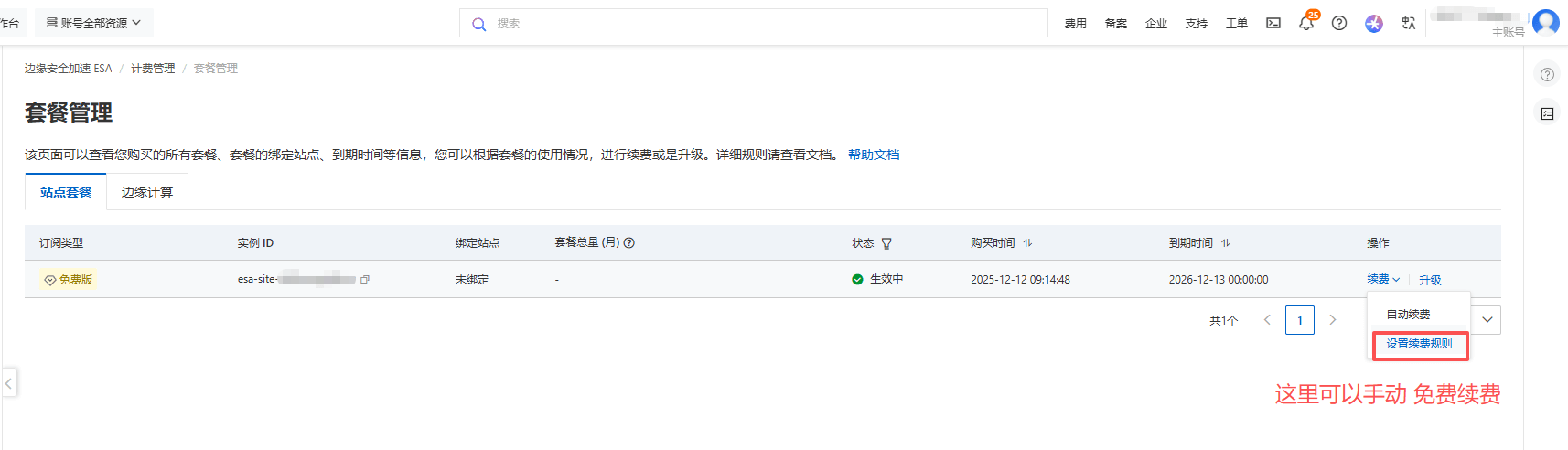Open the AI assistant icon in top bar

[x=1373, y=24]
